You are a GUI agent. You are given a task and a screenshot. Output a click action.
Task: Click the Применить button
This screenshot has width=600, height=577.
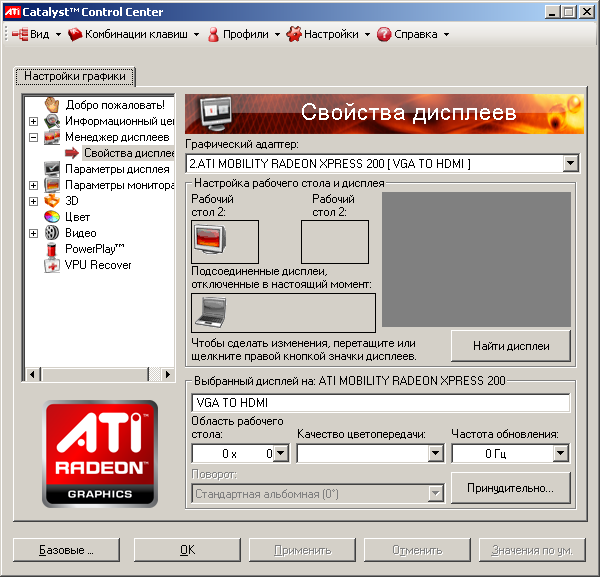(x=302, y=550)
